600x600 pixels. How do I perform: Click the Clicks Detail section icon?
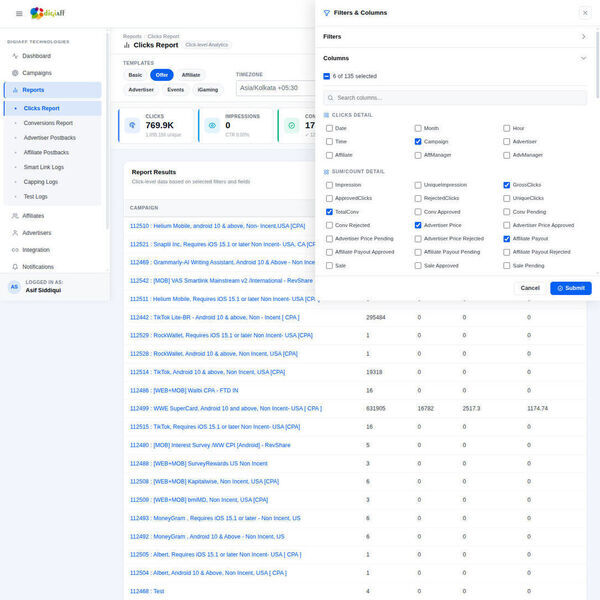click(326, 115)
